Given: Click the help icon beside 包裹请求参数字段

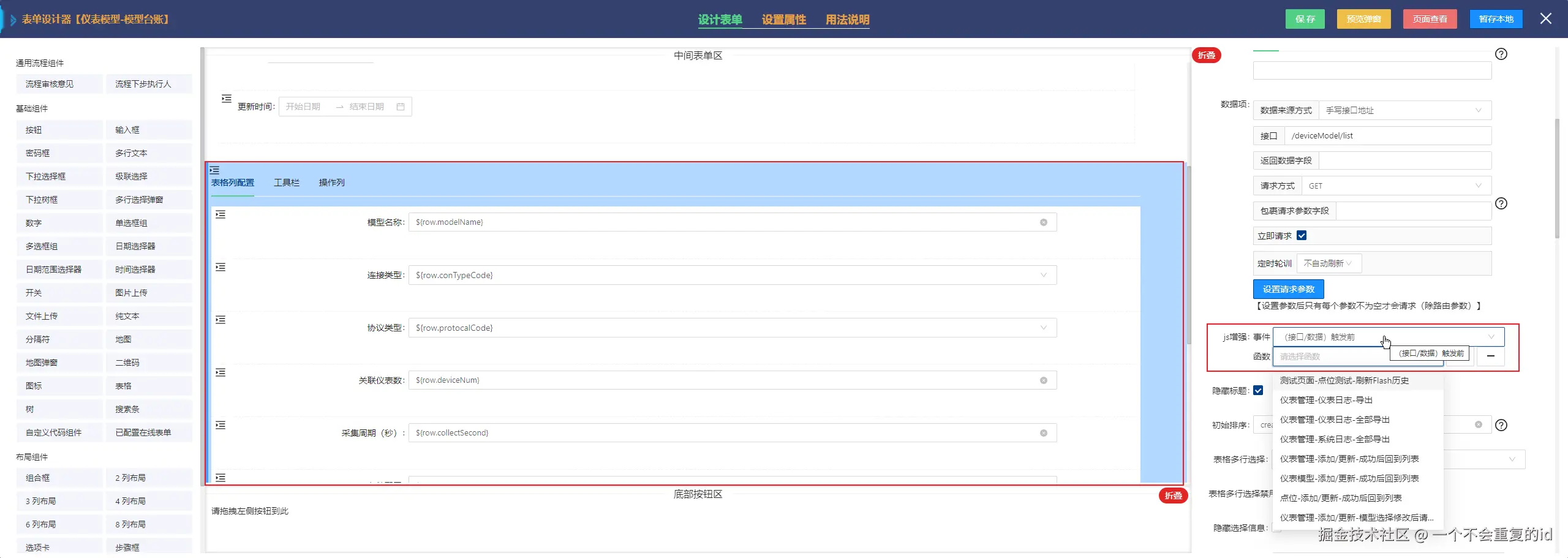Looking at the screenshot, I should pyautogui.click(x=1501, y=203).
